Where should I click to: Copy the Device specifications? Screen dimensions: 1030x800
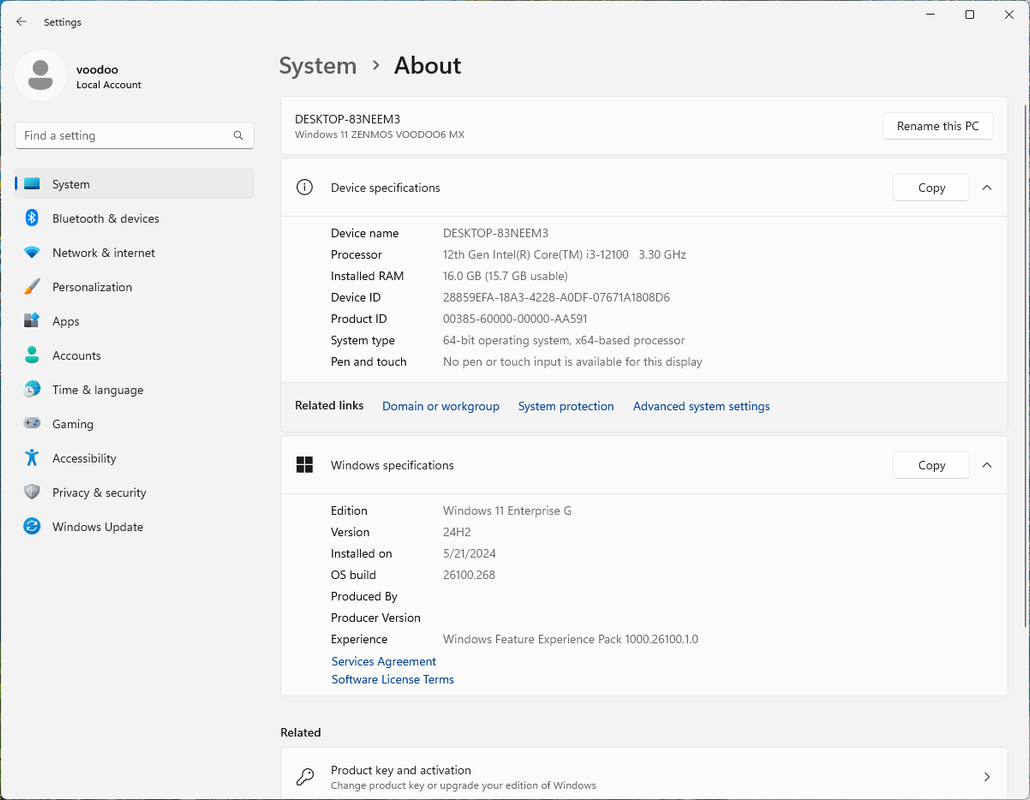tap(931, 188)
